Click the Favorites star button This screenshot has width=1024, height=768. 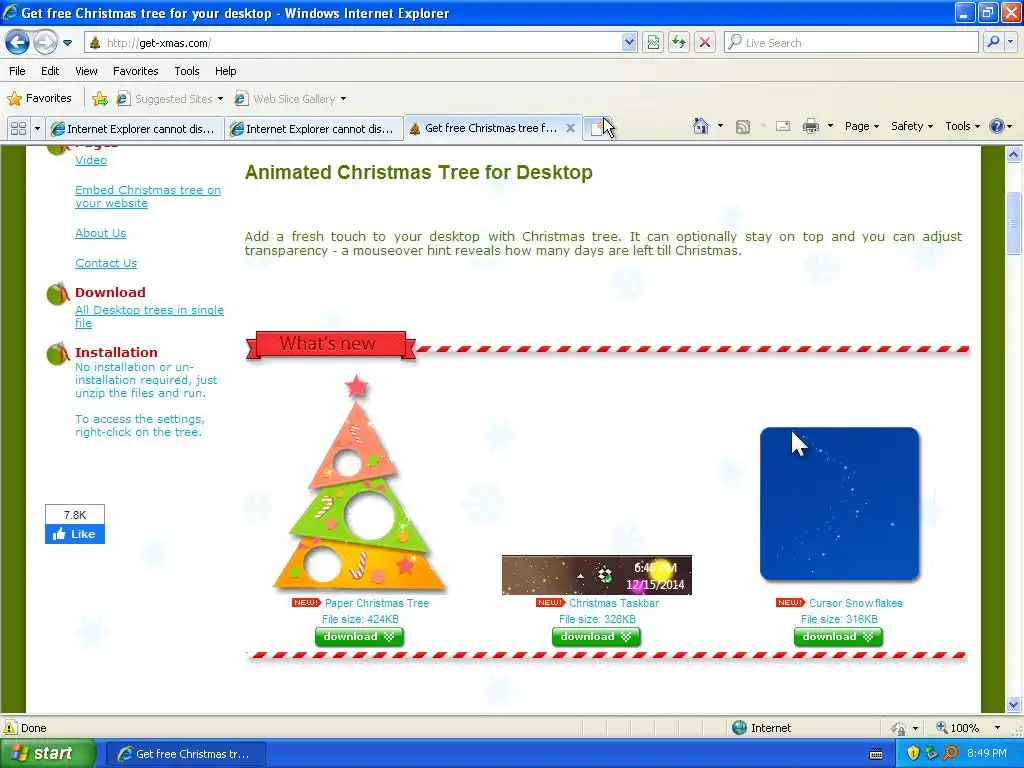(x=39, y=99)
